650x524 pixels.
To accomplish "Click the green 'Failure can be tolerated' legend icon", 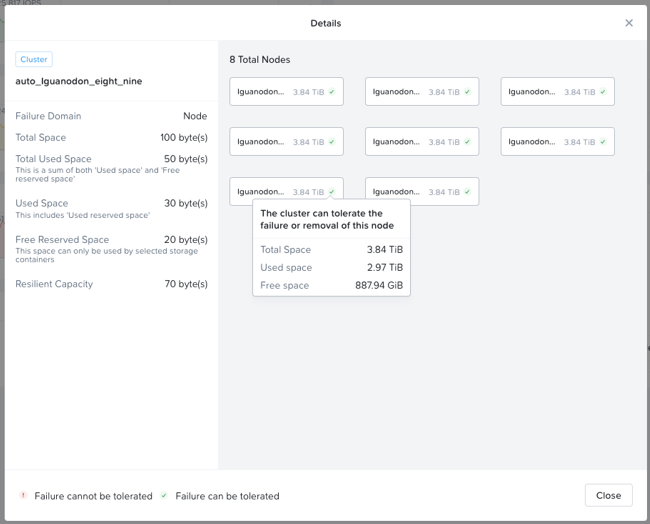I will click(x=164, y=496).
